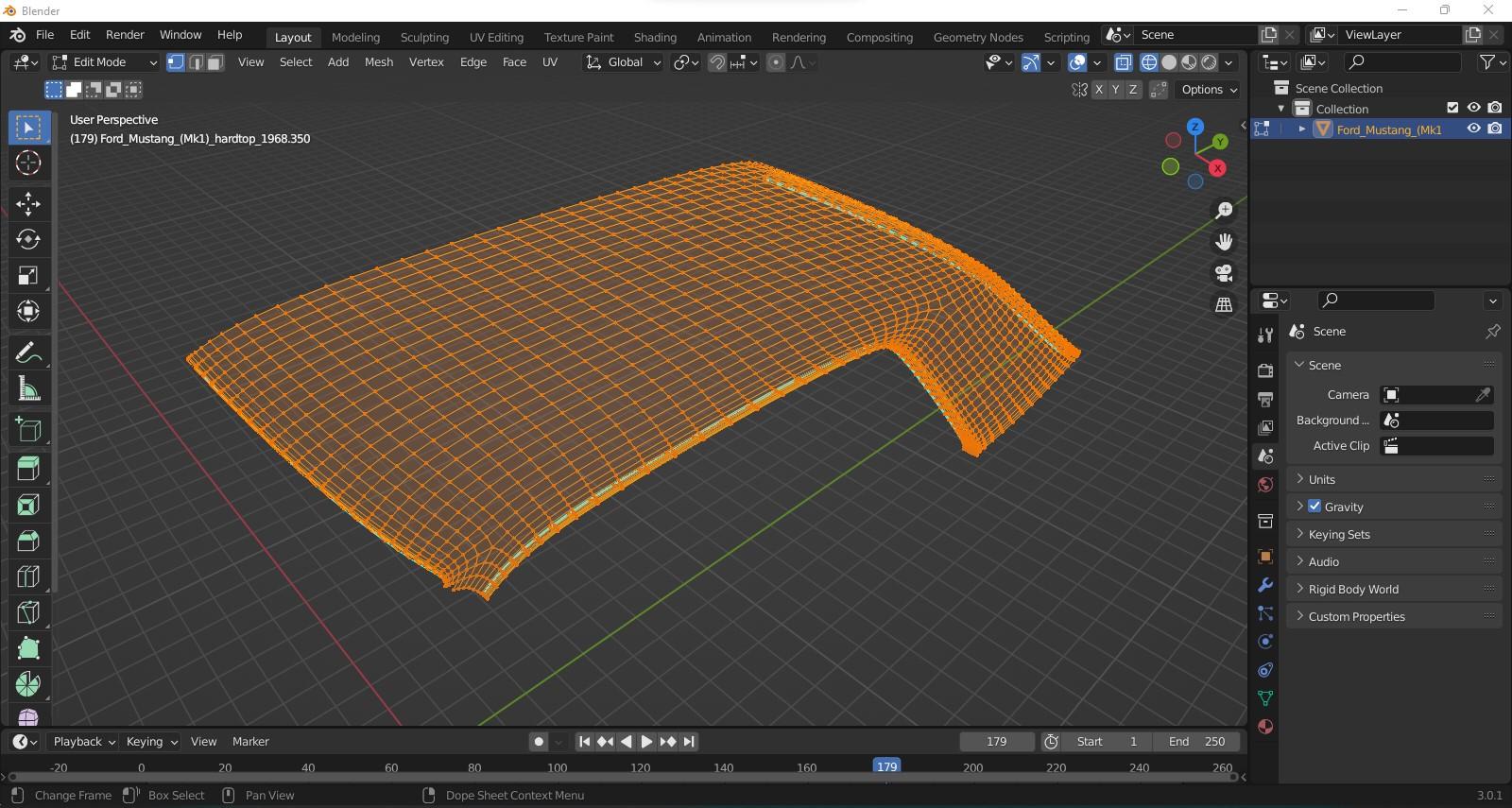The width and height of the screenshot is (1512, 808).
Task: Open the Render menu
Action: point(125,35)
